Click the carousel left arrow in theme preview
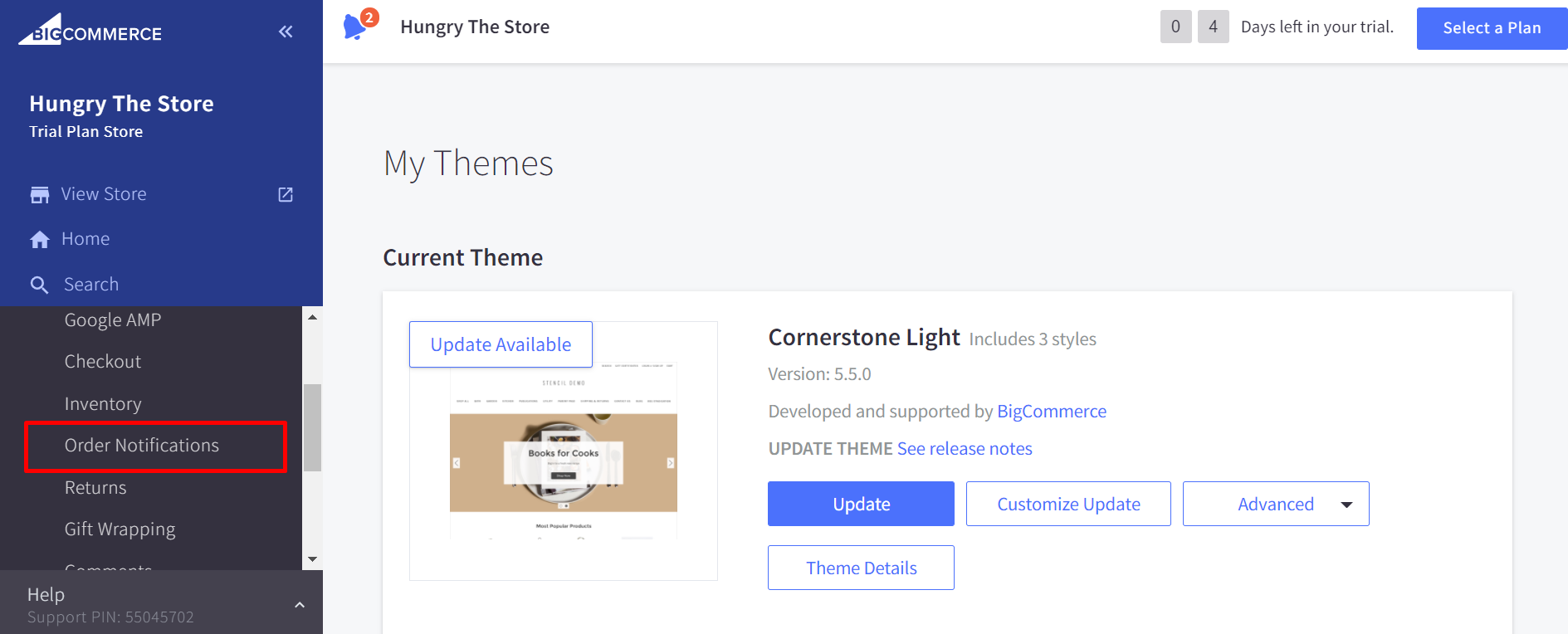Screen dimensions: 1568x634 pyautogui.click(x=457, y=463)
